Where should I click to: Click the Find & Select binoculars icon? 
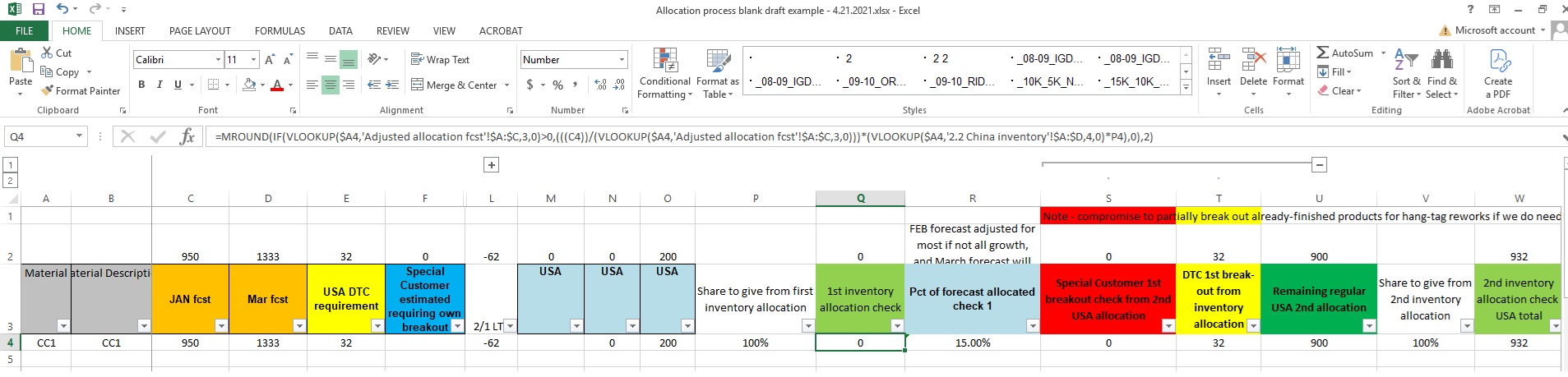coord(1441,74)
